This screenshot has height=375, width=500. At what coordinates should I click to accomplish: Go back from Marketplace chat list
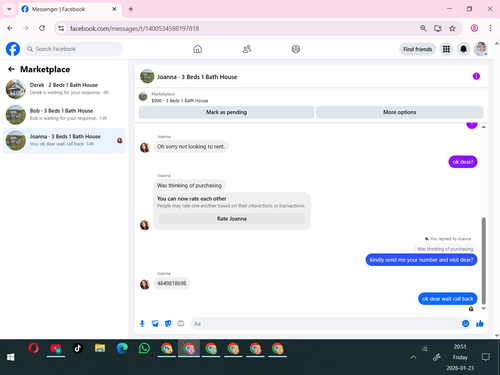pyautogui.click(x=11, y=69)
